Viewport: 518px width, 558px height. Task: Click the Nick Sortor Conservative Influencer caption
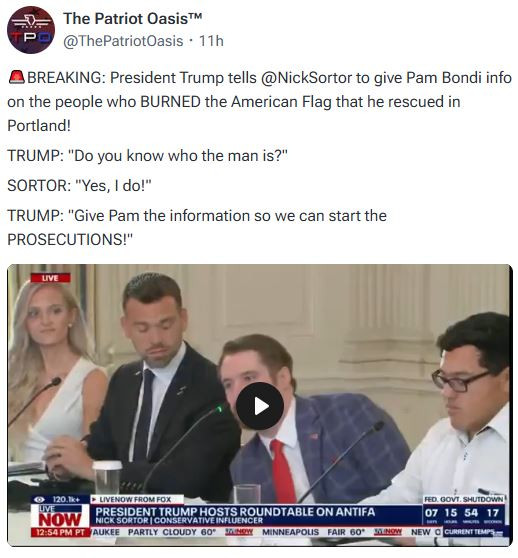tap(179, 521)
